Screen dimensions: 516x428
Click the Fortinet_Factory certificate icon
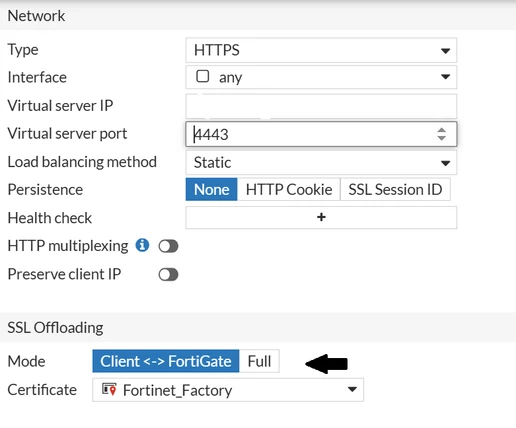click(x=109, y=389)
